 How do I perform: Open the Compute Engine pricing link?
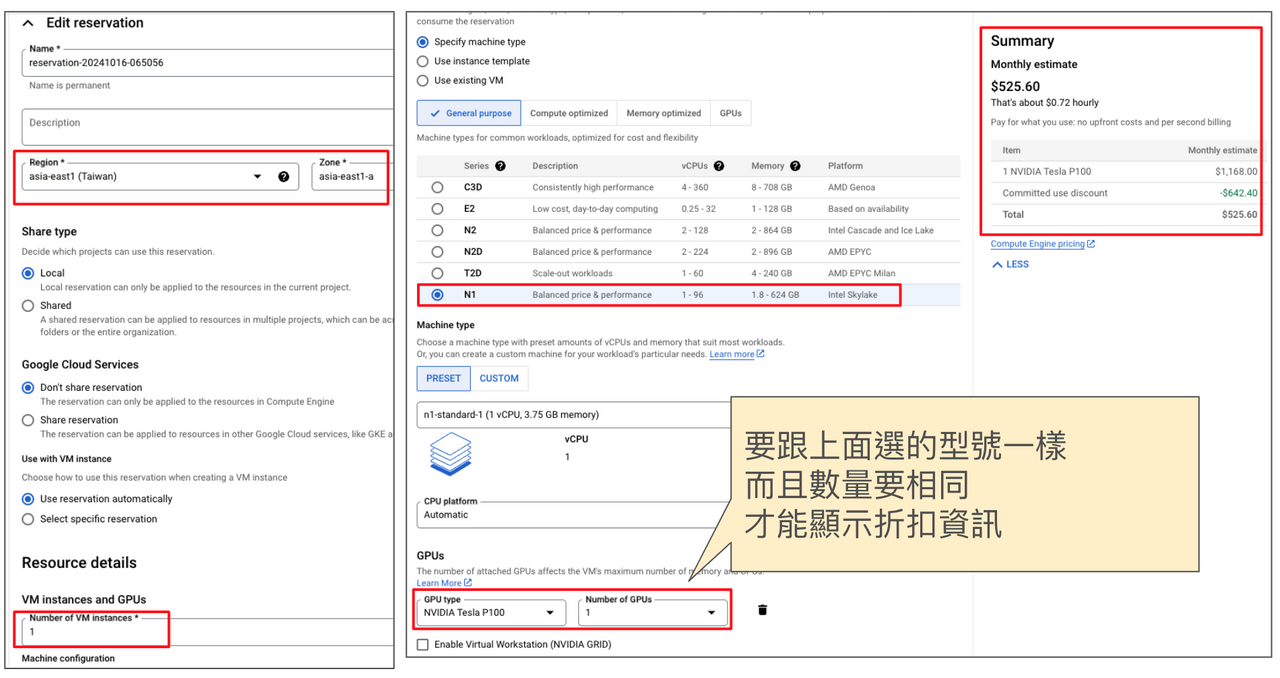click(x=1040, y=243)
